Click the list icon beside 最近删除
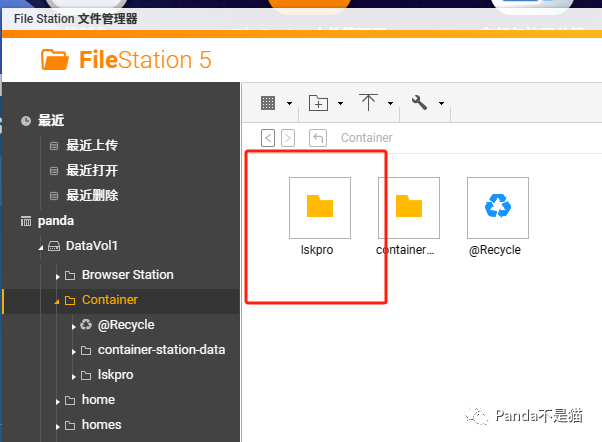Viewport: 602px width, 442px height. 54,196
